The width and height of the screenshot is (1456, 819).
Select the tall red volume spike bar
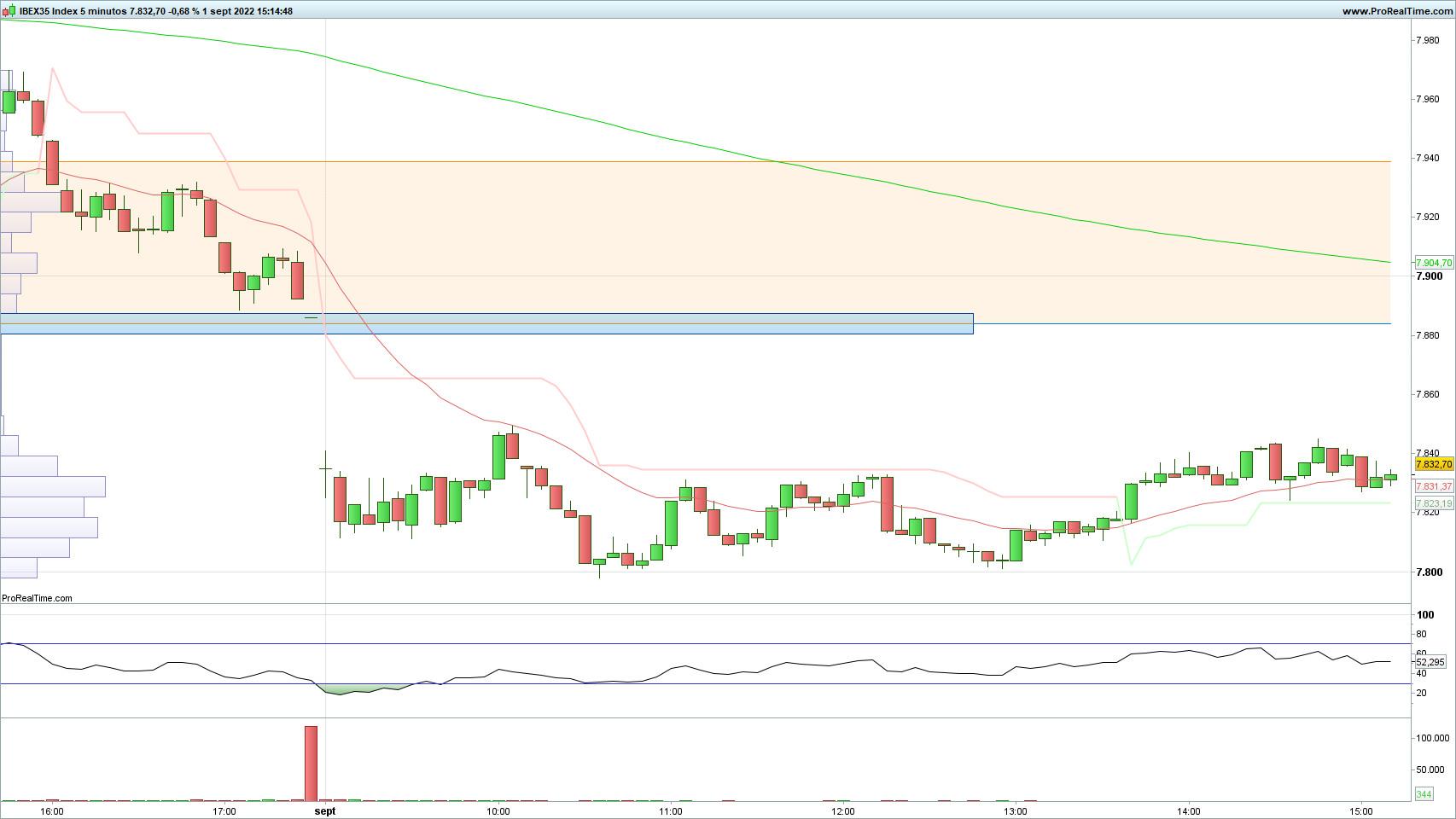[311, 764]
